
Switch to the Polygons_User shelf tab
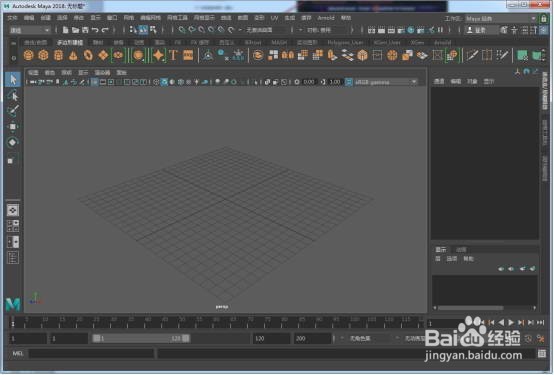click(345, 42)
